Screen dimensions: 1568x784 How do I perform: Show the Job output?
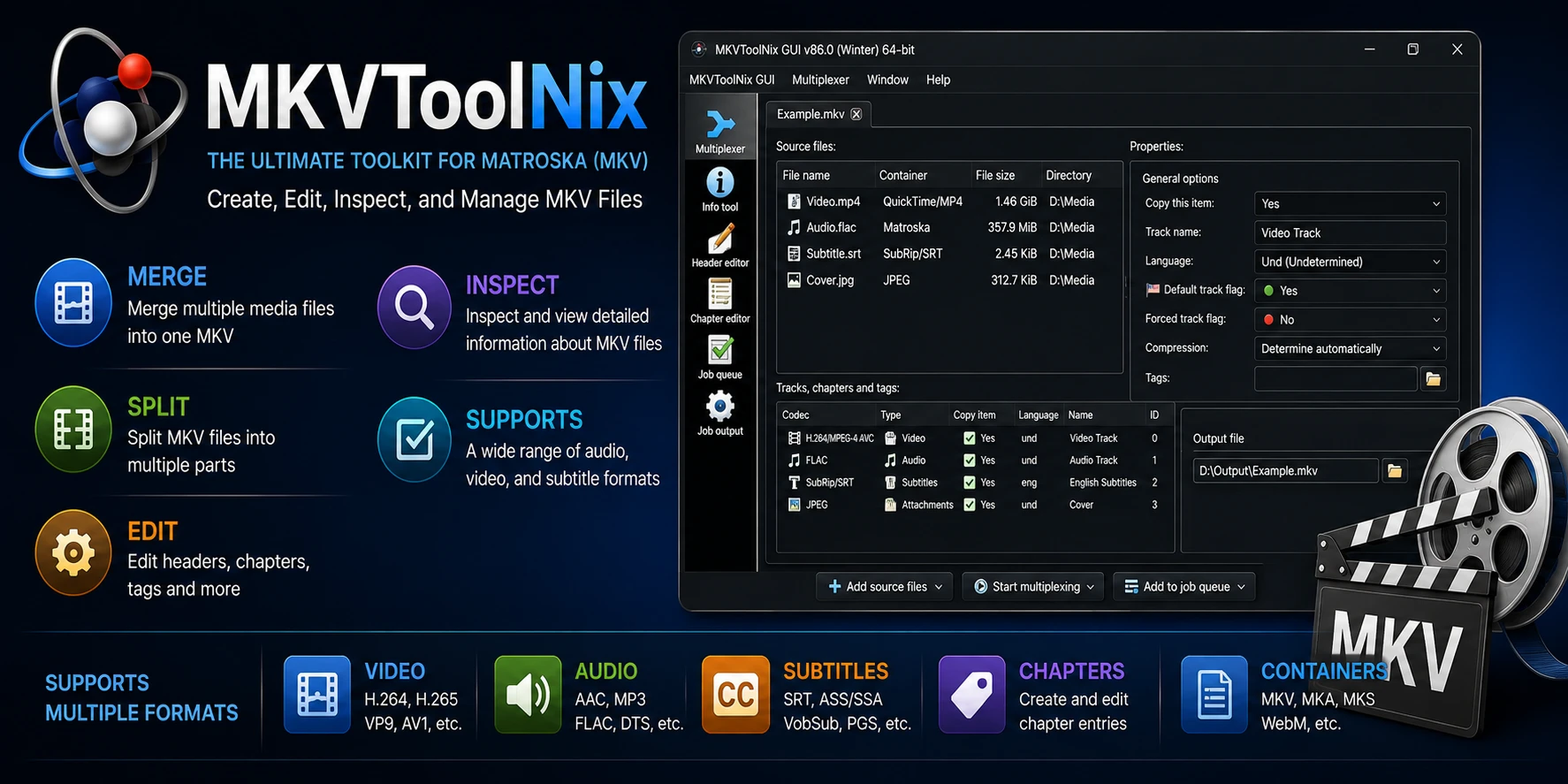point(720,414)
